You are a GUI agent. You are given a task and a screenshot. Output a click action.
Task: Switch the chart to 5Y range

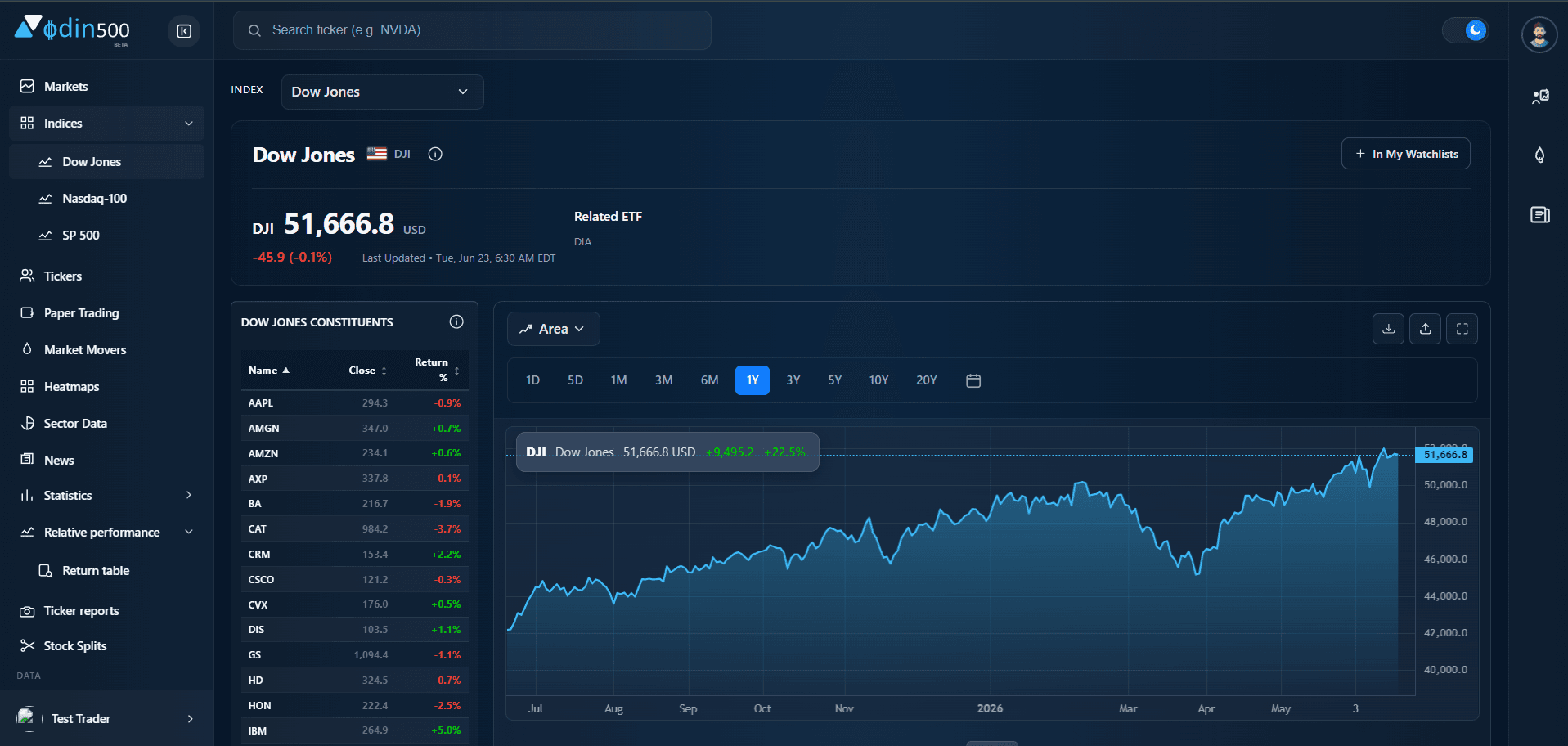(834, 380)
